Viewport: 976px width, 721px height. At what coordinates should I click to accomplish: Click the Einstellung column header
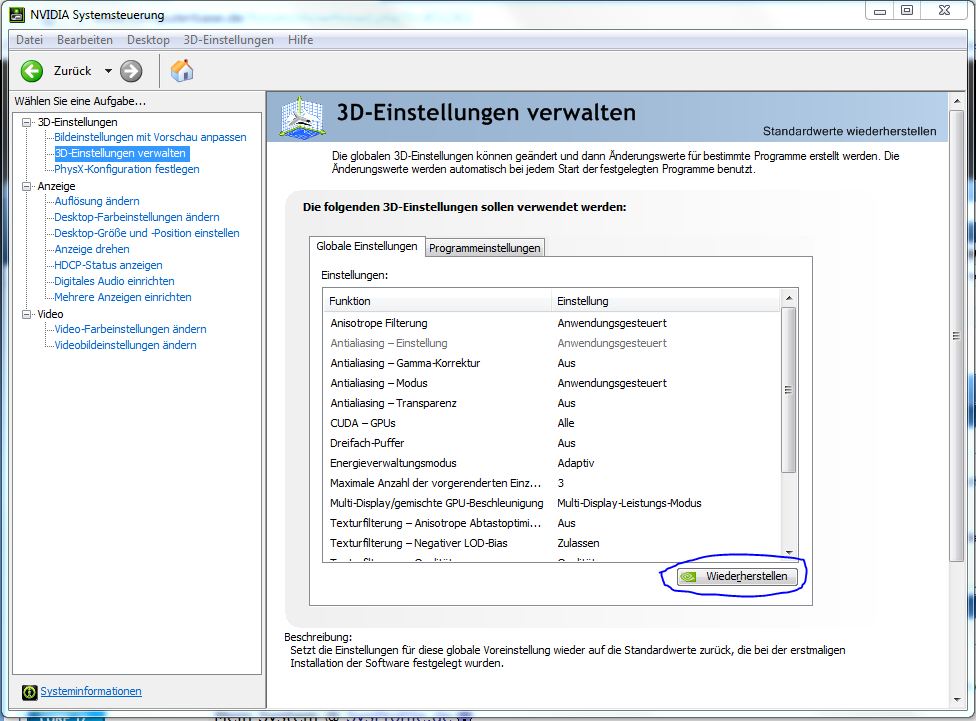pyautogui.click(x=665, y=301)
